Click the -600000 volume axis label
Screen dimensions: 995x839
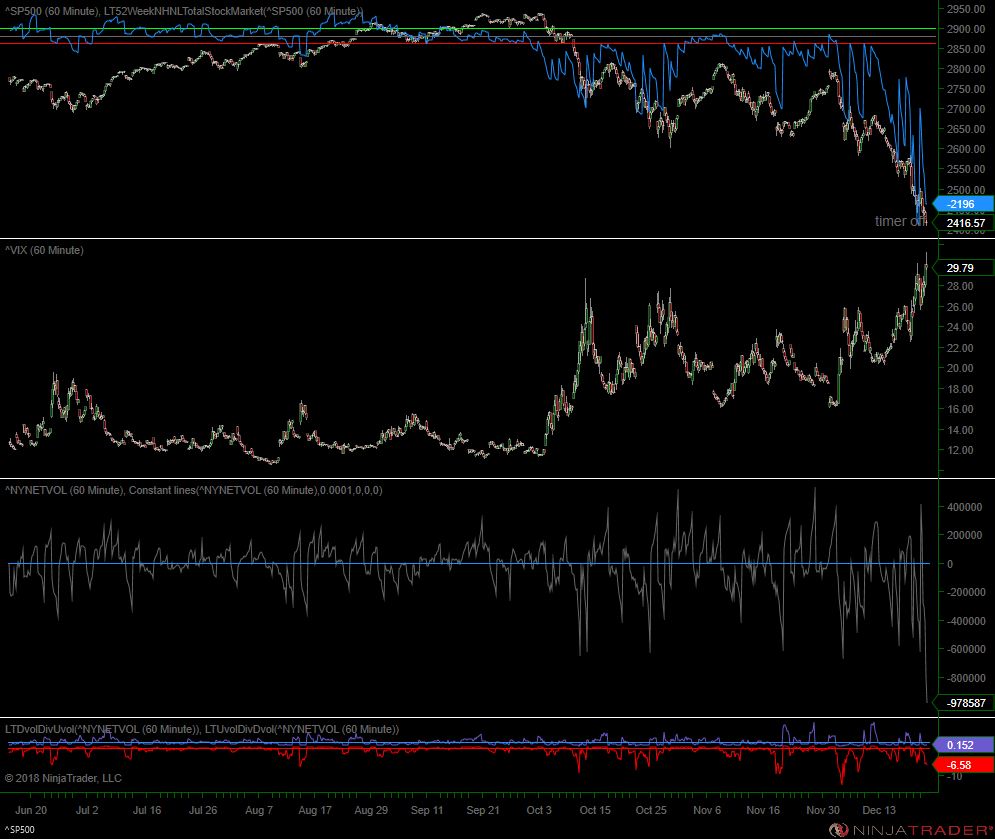(x=966, y=649)
